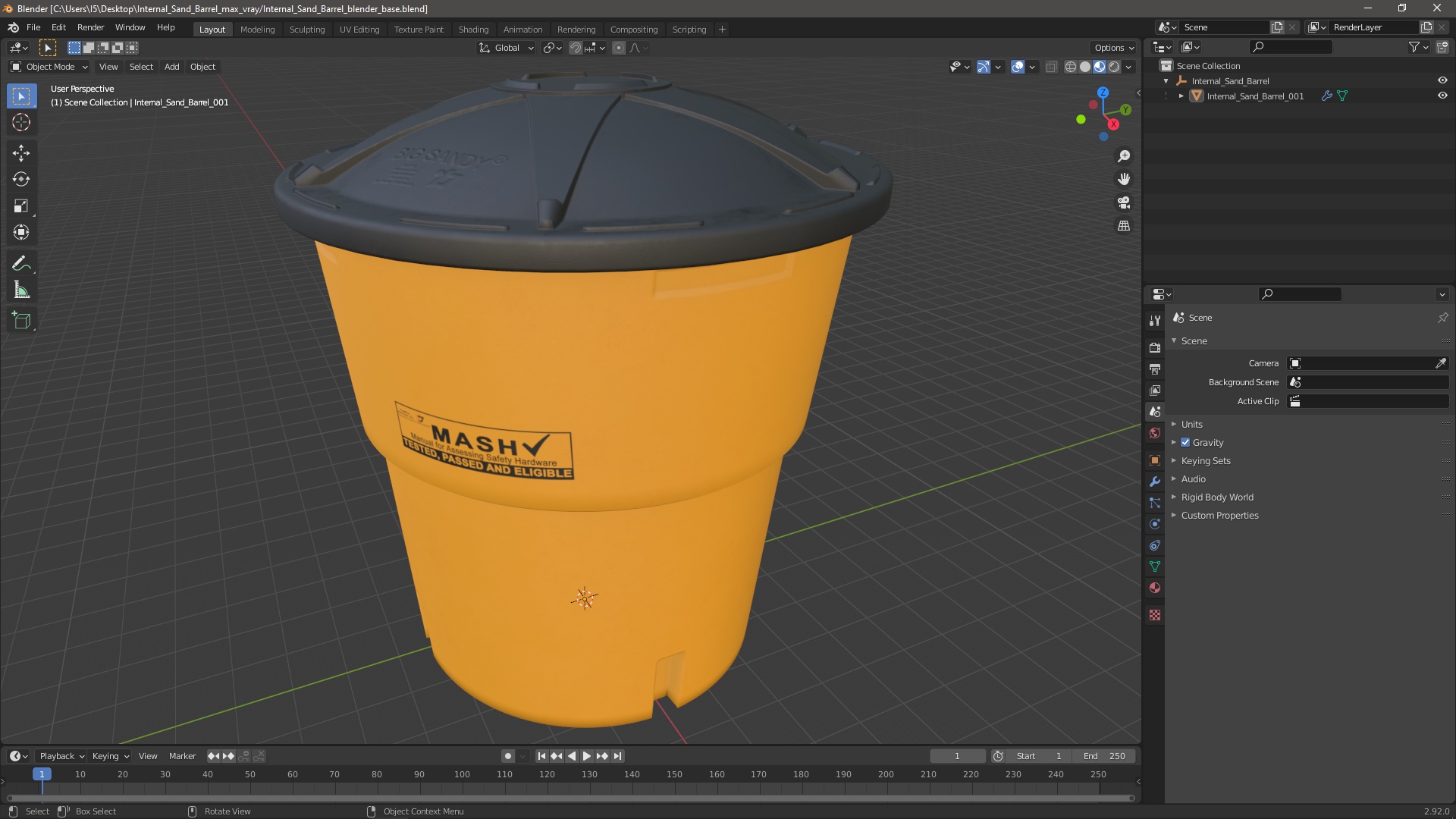Expand the Custom Properties panel

pos(1219,515)
